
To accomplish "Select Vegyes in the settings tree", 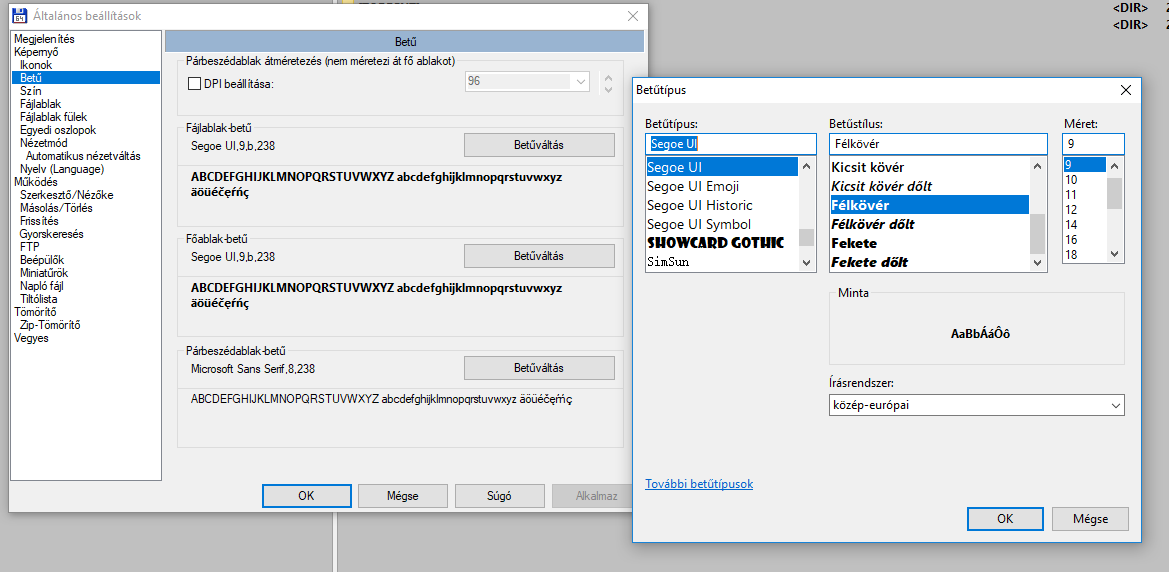I will click(x=31, y=338).
